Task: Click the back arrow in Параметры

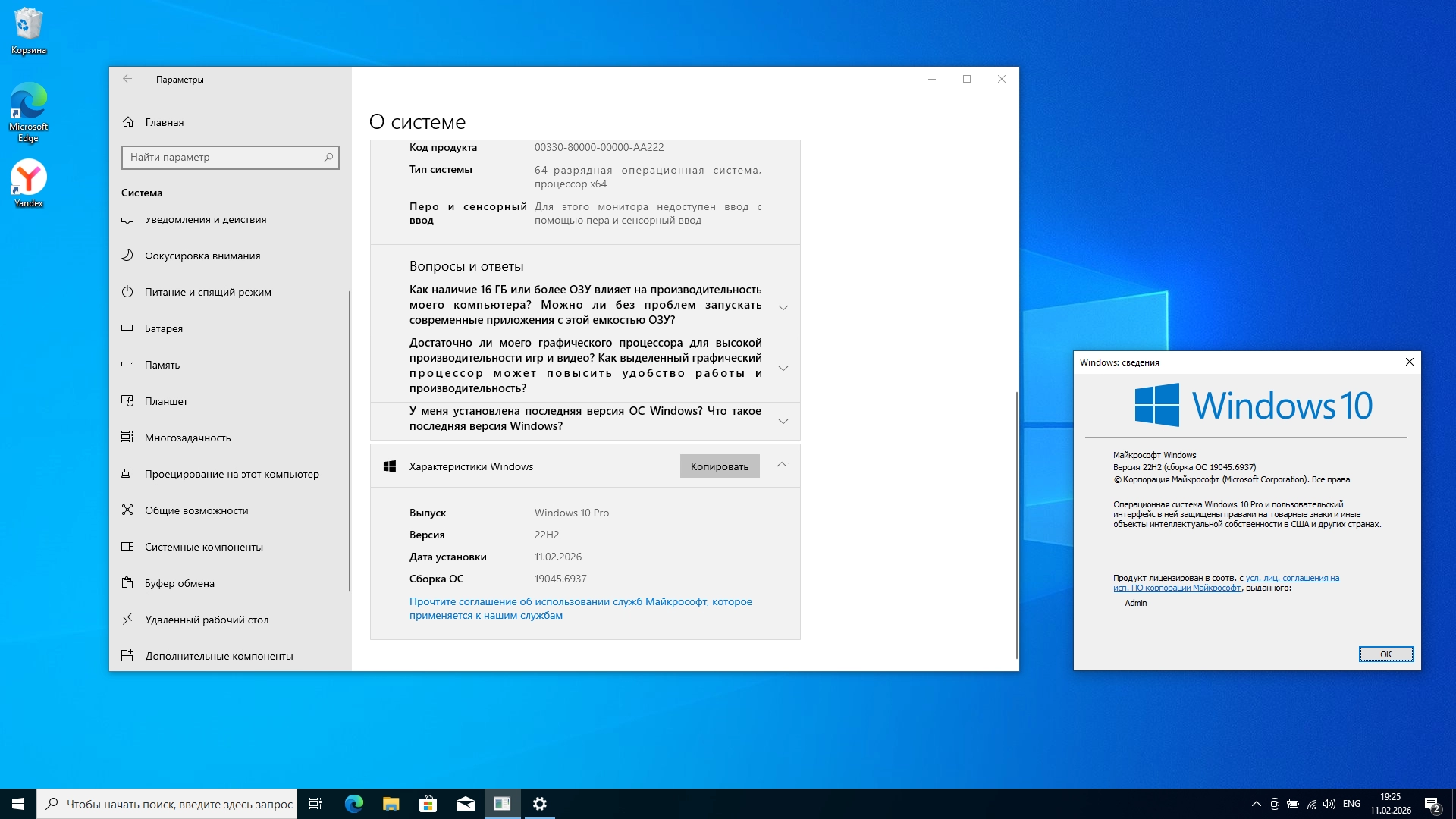Action: pos(127,79)
